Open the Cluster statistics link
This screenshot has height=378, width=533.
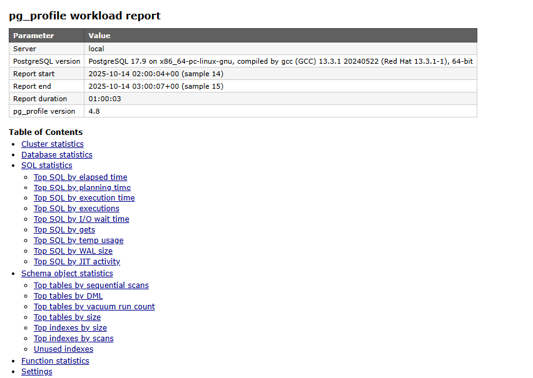click(x=52, y=144)
